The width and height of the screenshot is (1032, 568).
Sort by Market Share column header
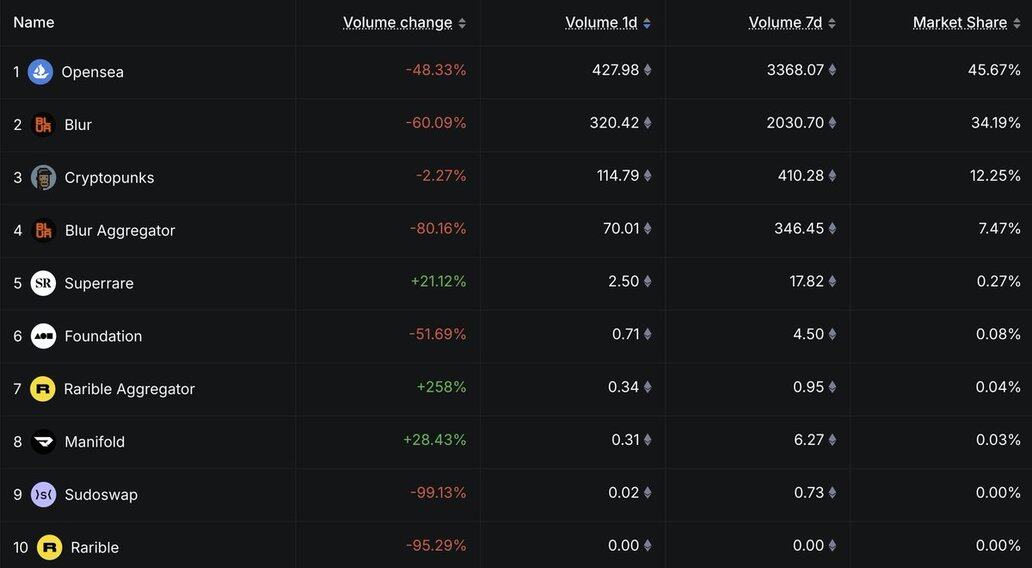coord(960,22)
